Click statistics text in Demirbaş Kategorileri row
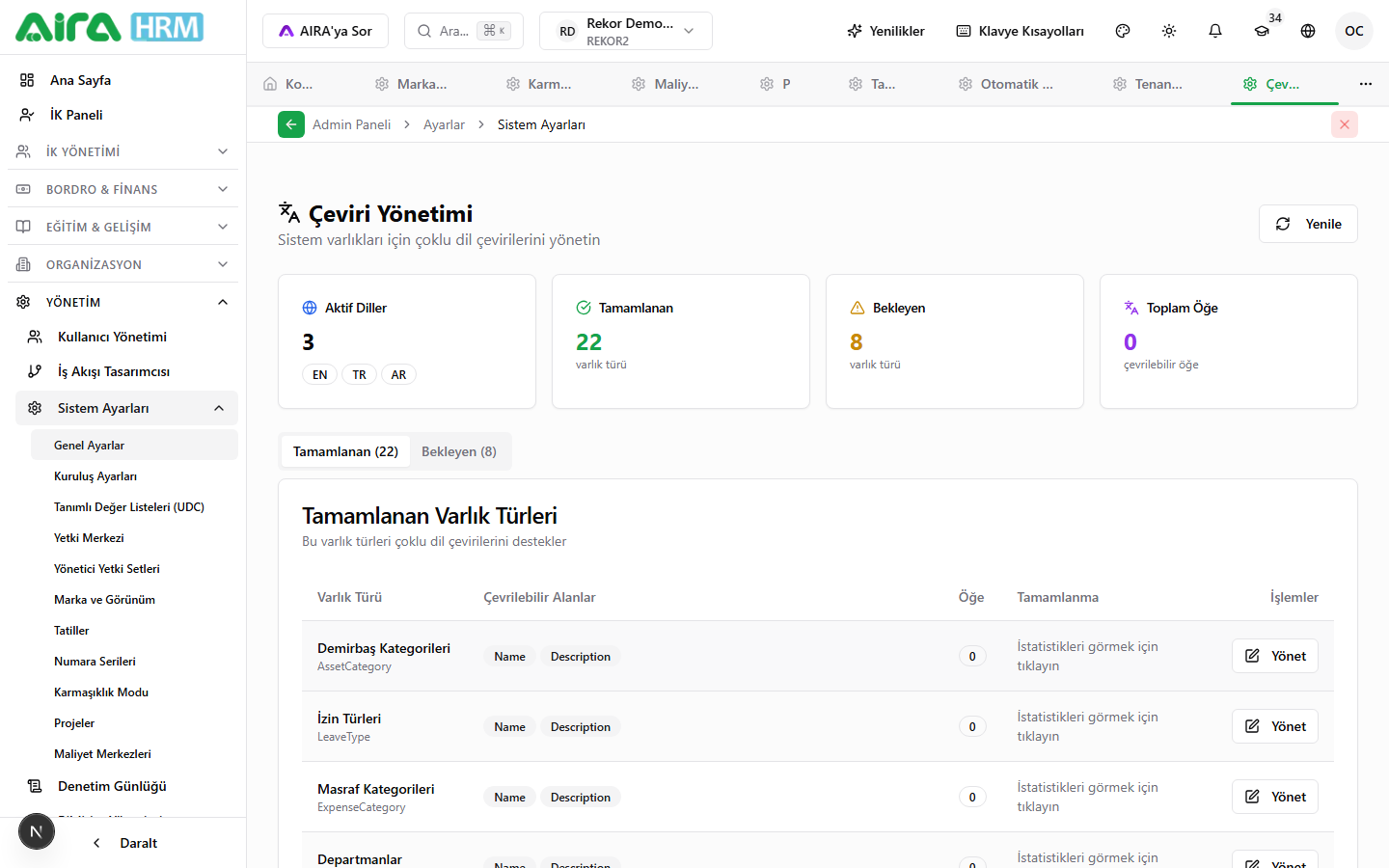 click(1088, 656)
